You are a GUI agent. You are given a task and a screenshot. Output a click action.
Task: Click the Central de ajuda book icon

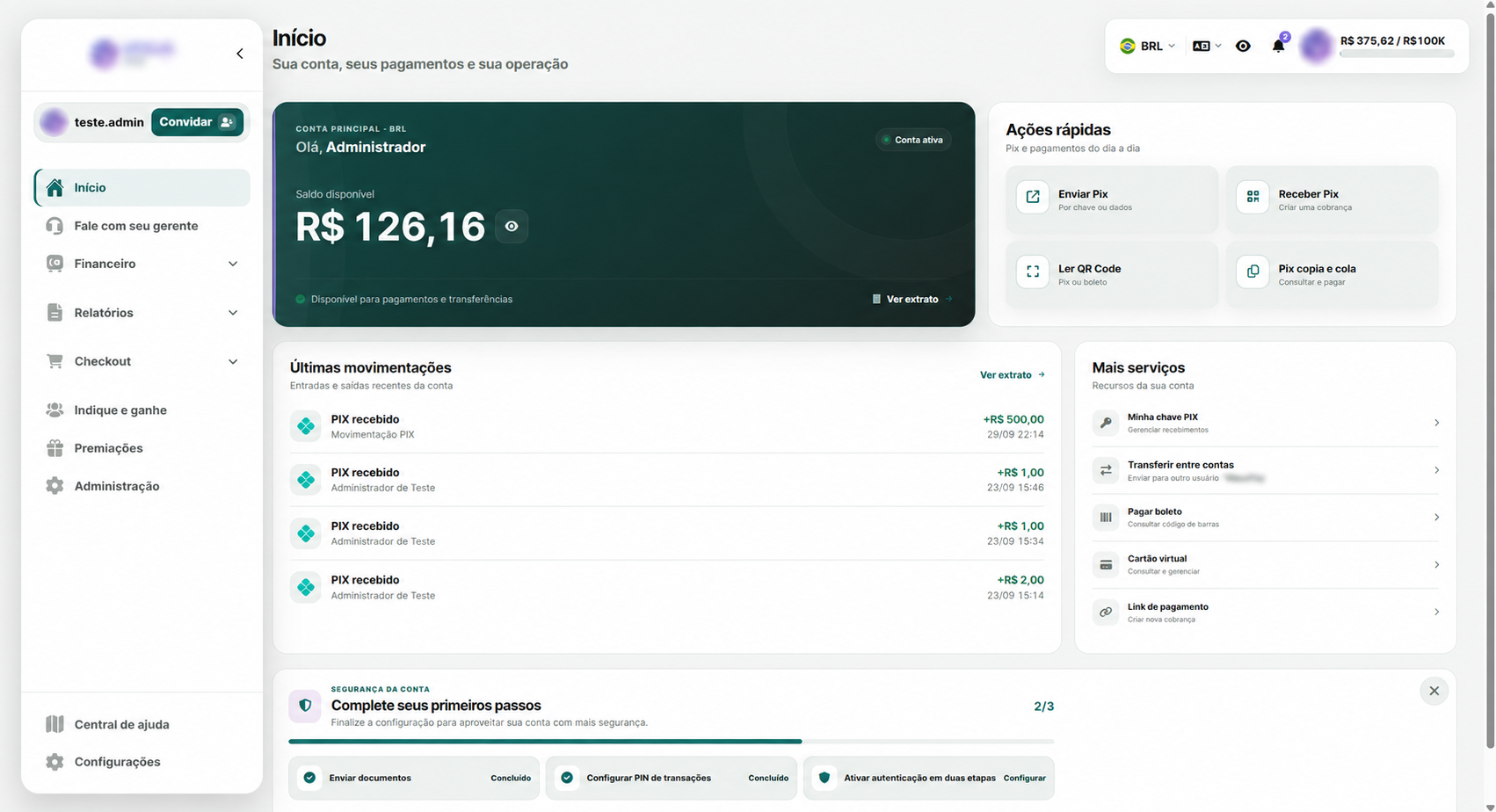[54, 724]
